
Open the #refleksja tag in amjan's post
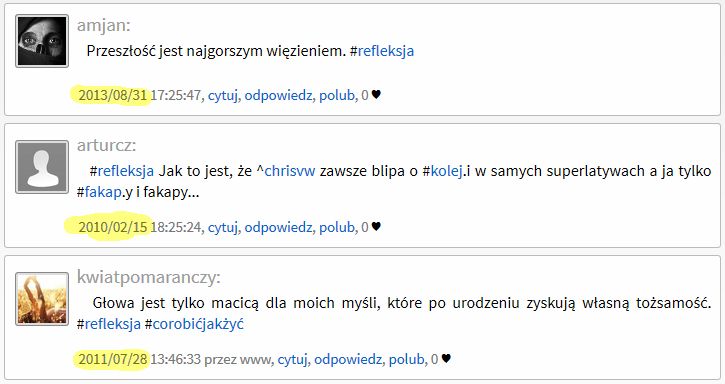pos(382,51)
